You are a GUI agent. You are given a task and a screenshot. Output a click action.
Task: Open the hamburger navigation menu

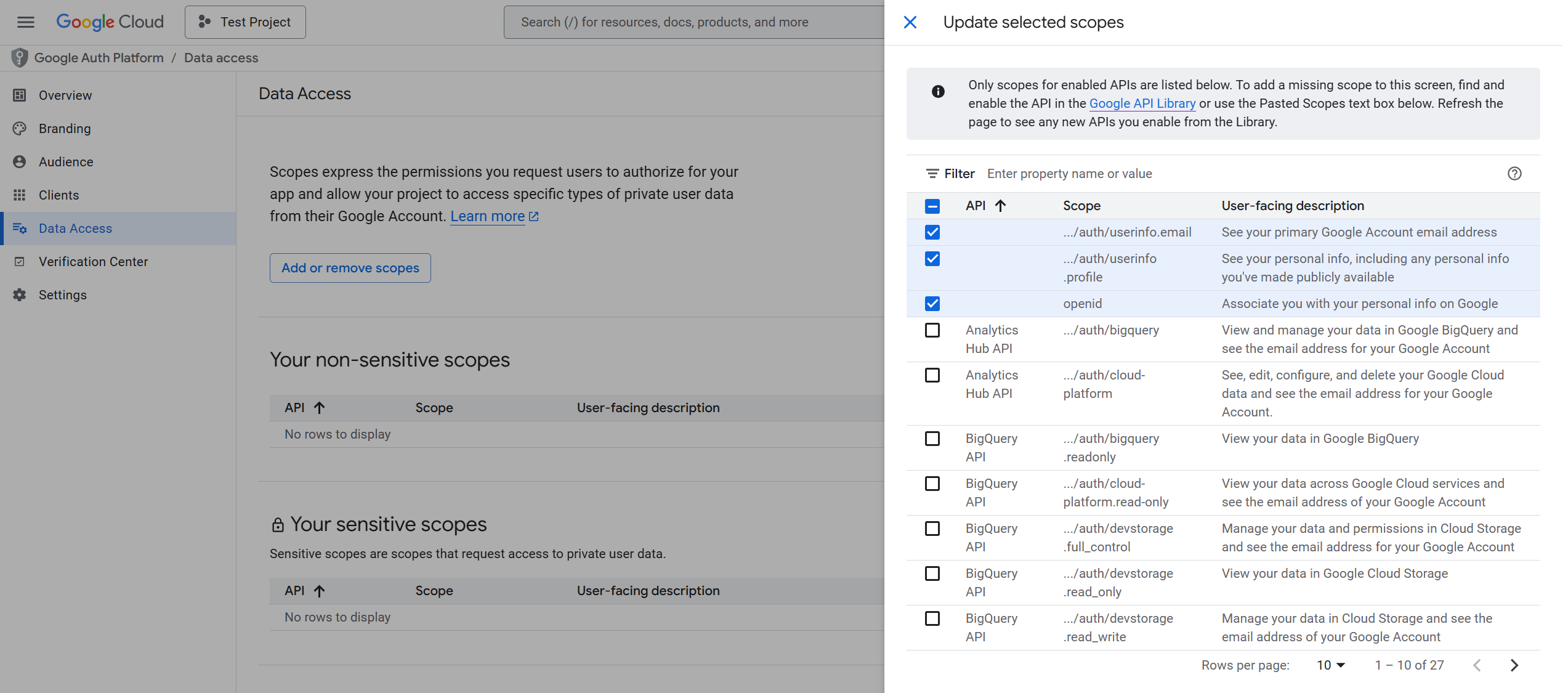(25, 22)
